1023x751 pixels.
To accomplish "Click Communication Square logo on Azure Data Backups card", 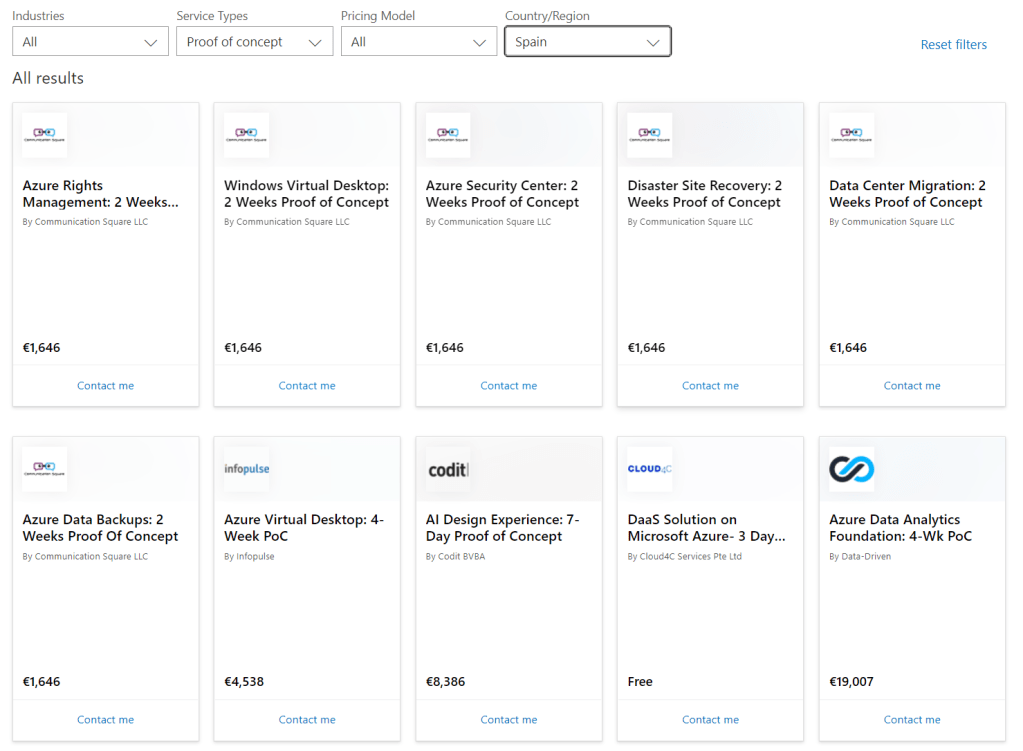I will 45,469.
